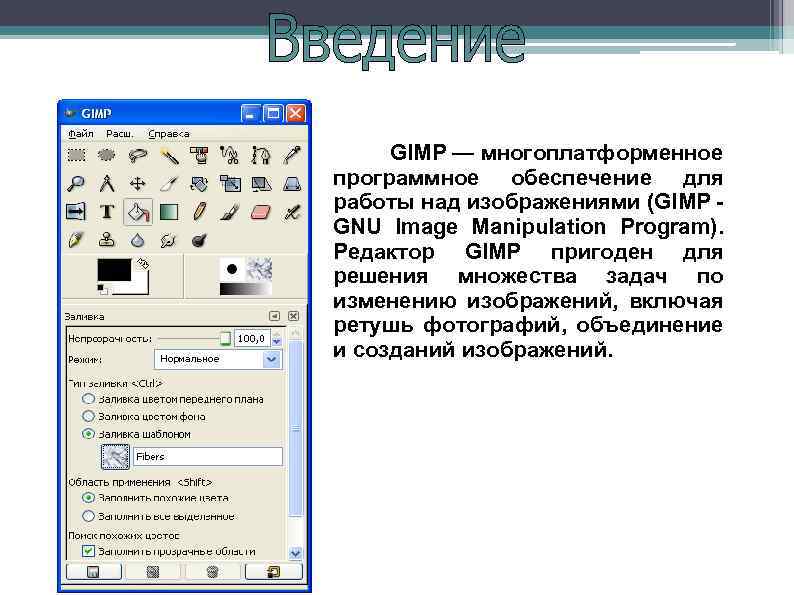
Task: Reset colors to default black and white
Action: [102, 289]
